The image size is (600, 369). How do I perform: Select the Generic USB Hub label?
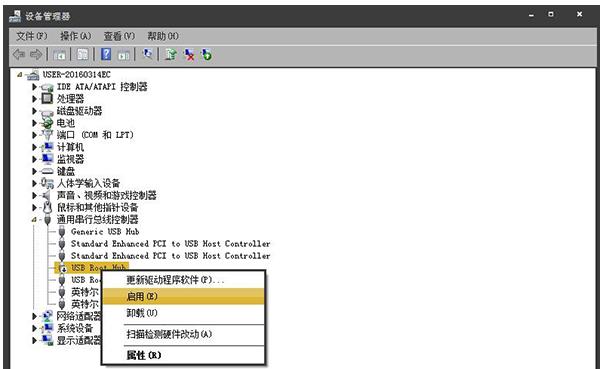[105, 232]
